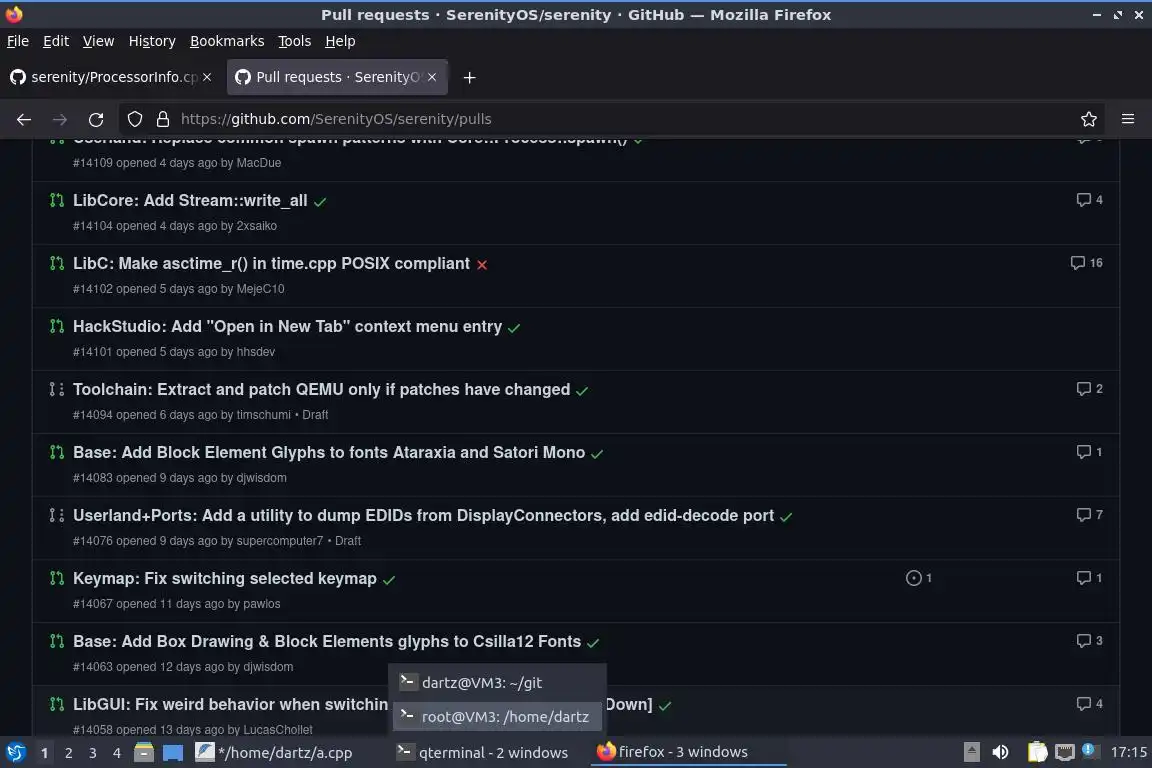The image size is (1152, 768).
Task: Open PR LibC: Make asctime_r() POSIX compliant
Action: [271, 264]
